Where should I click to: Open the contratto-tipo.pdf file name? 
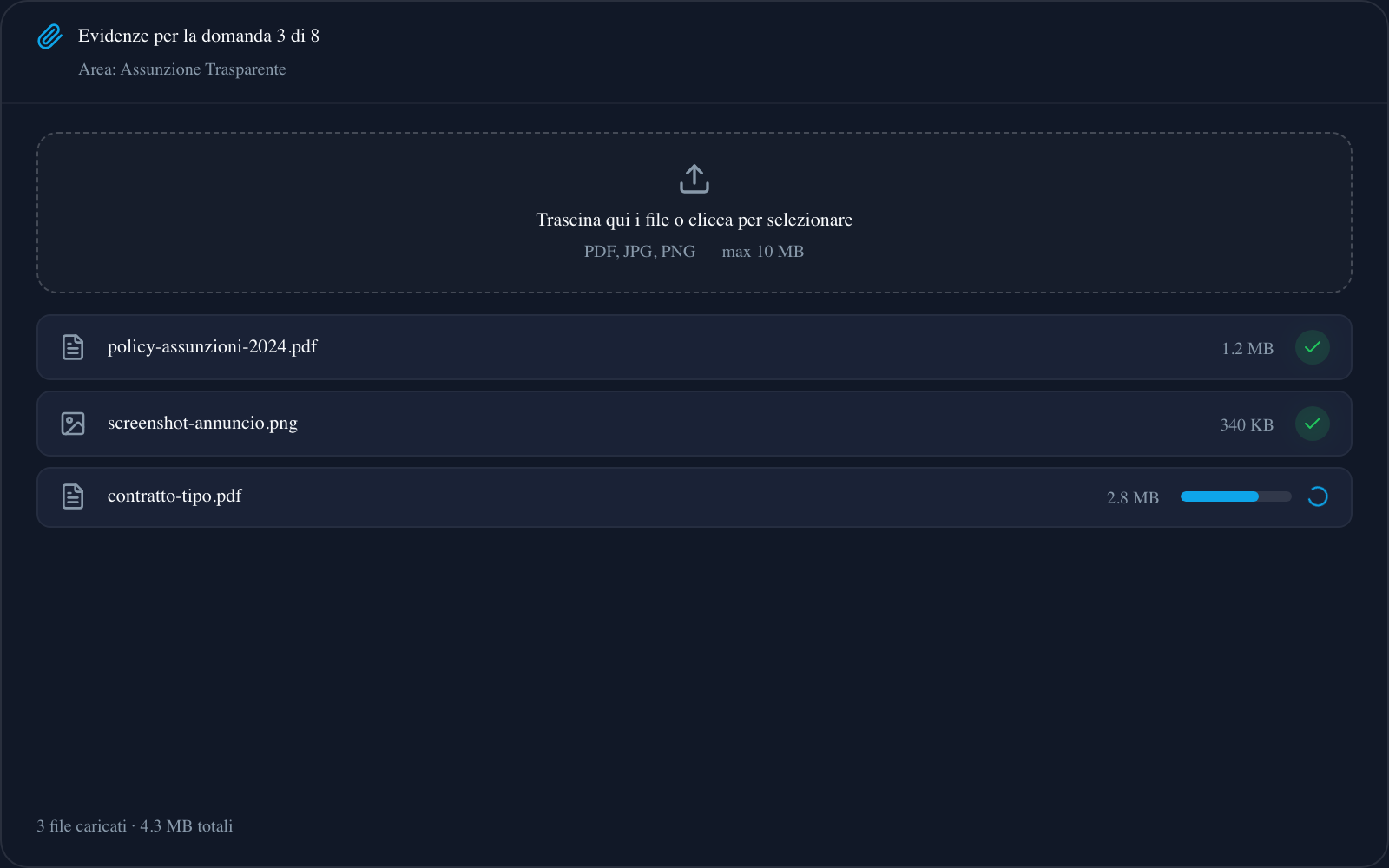pyautogui.click(x=174, y=496)
